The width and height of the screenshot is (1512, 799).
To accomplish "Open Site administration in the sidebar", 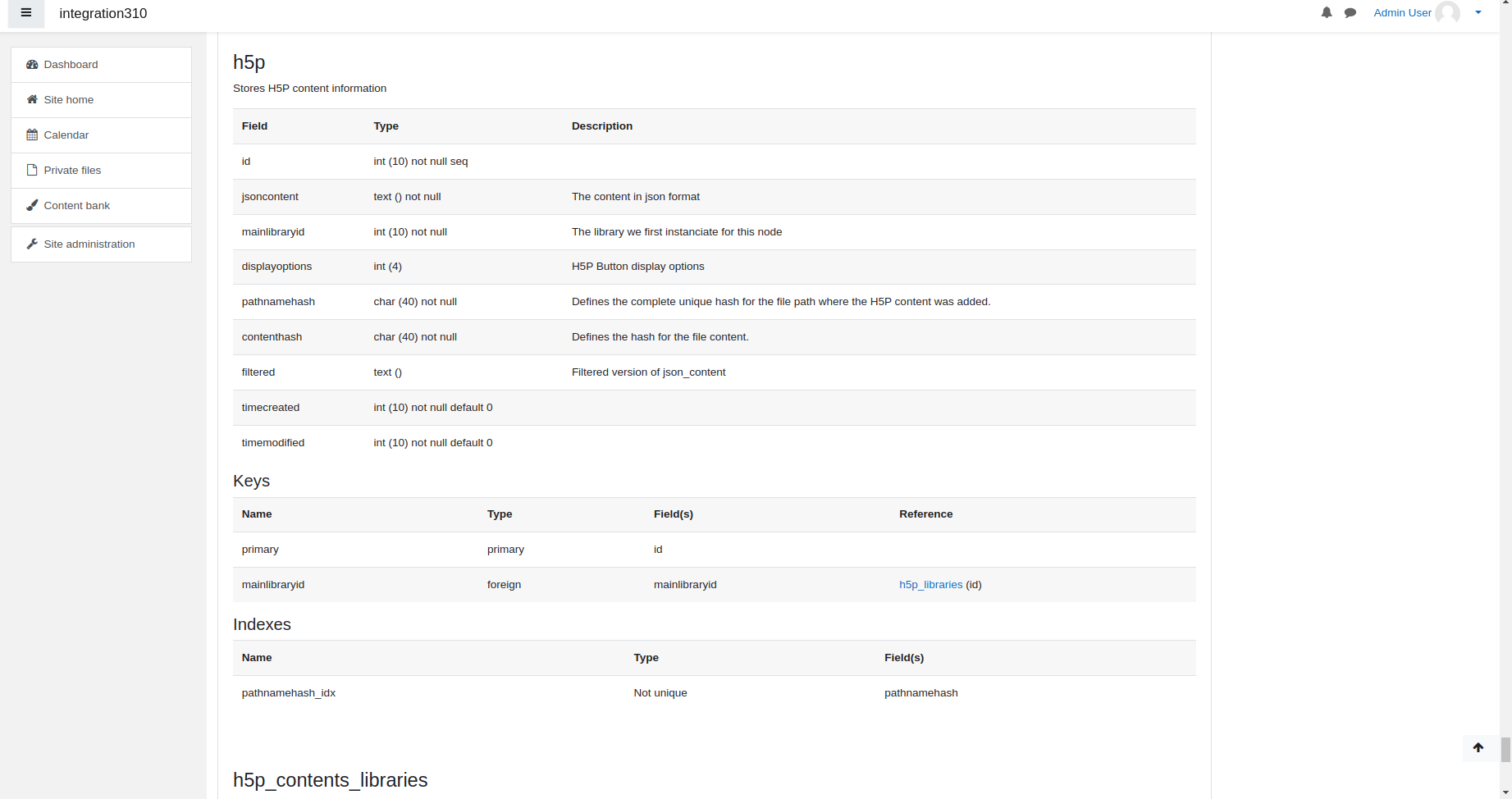I will [101, 244].
